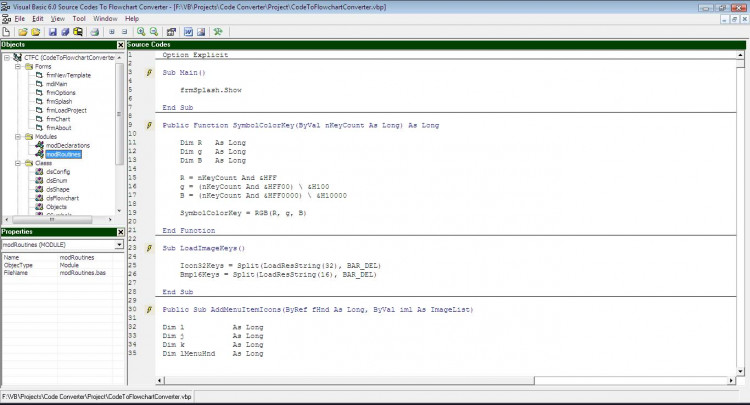
Task: Collapse the Class folder in Objects tree
Action: pos(17,162)
